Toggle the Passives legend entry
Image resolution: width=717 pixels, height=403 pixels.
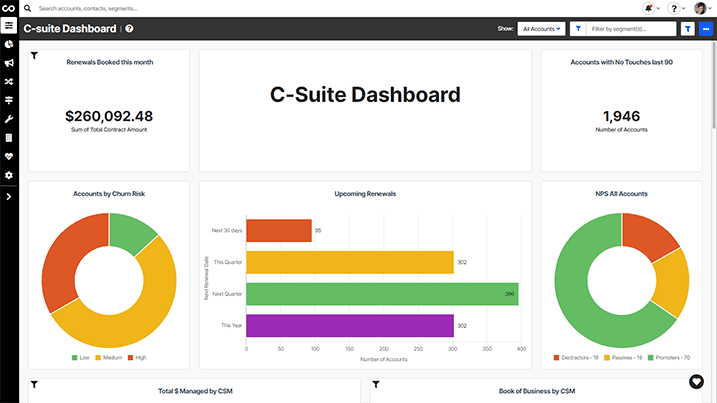pos(623,358)
